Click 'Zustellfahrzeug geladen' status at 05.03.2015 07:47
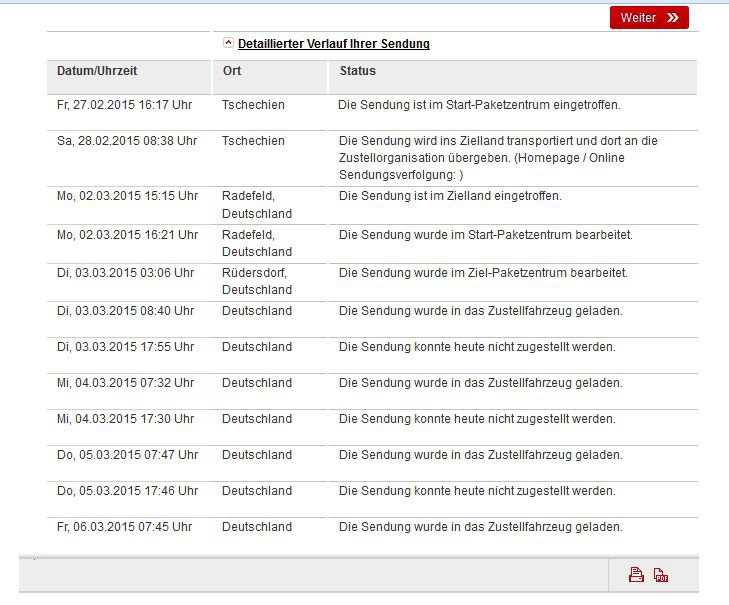This screenshot has height=605, width=729. 481,454
